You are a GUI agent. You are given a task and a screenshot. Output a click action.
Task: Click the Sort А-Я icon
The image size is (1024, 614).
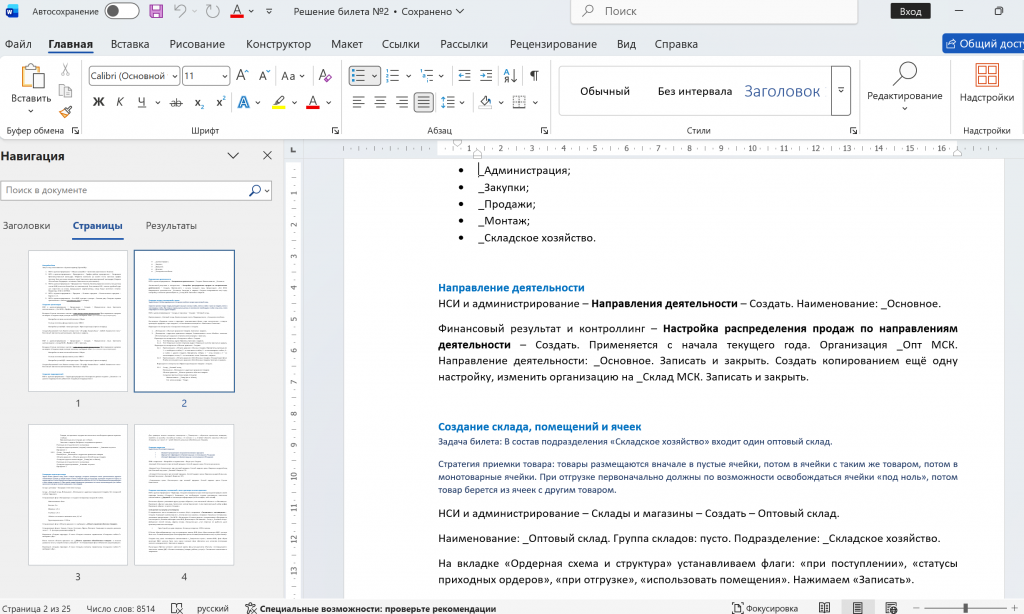pyautogui.click(x=509, y=76)
